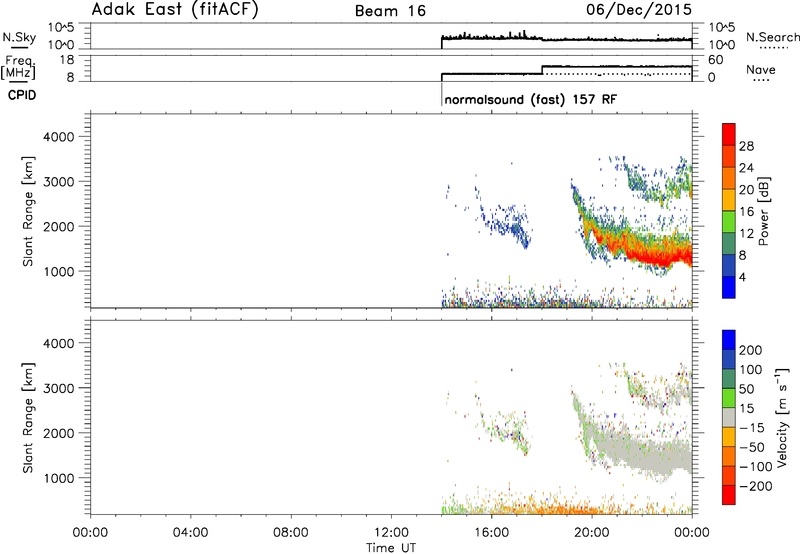
Task: Click the "Freq. [MHz]" axis label
Action: click(x=18, y=67)
